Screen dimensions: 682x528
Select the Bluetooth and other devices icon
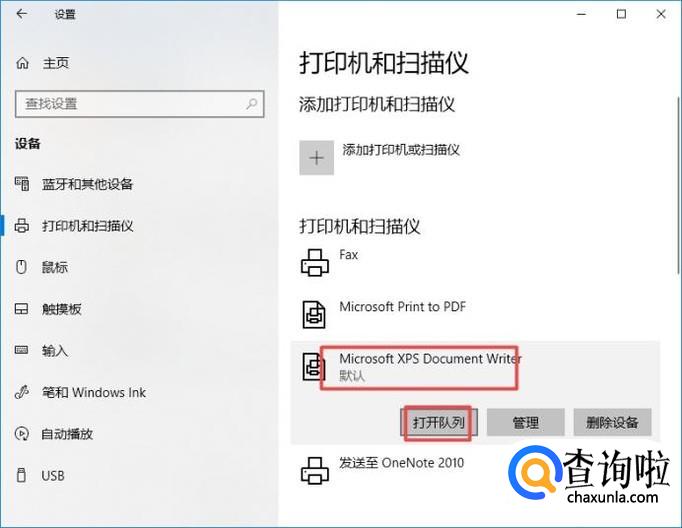pos(22,184)
